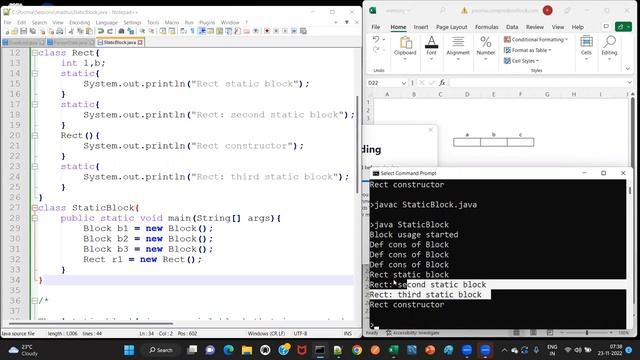Click Excel zoom slider
This screenshot has width=640, height=360.
tap(587, 333)
